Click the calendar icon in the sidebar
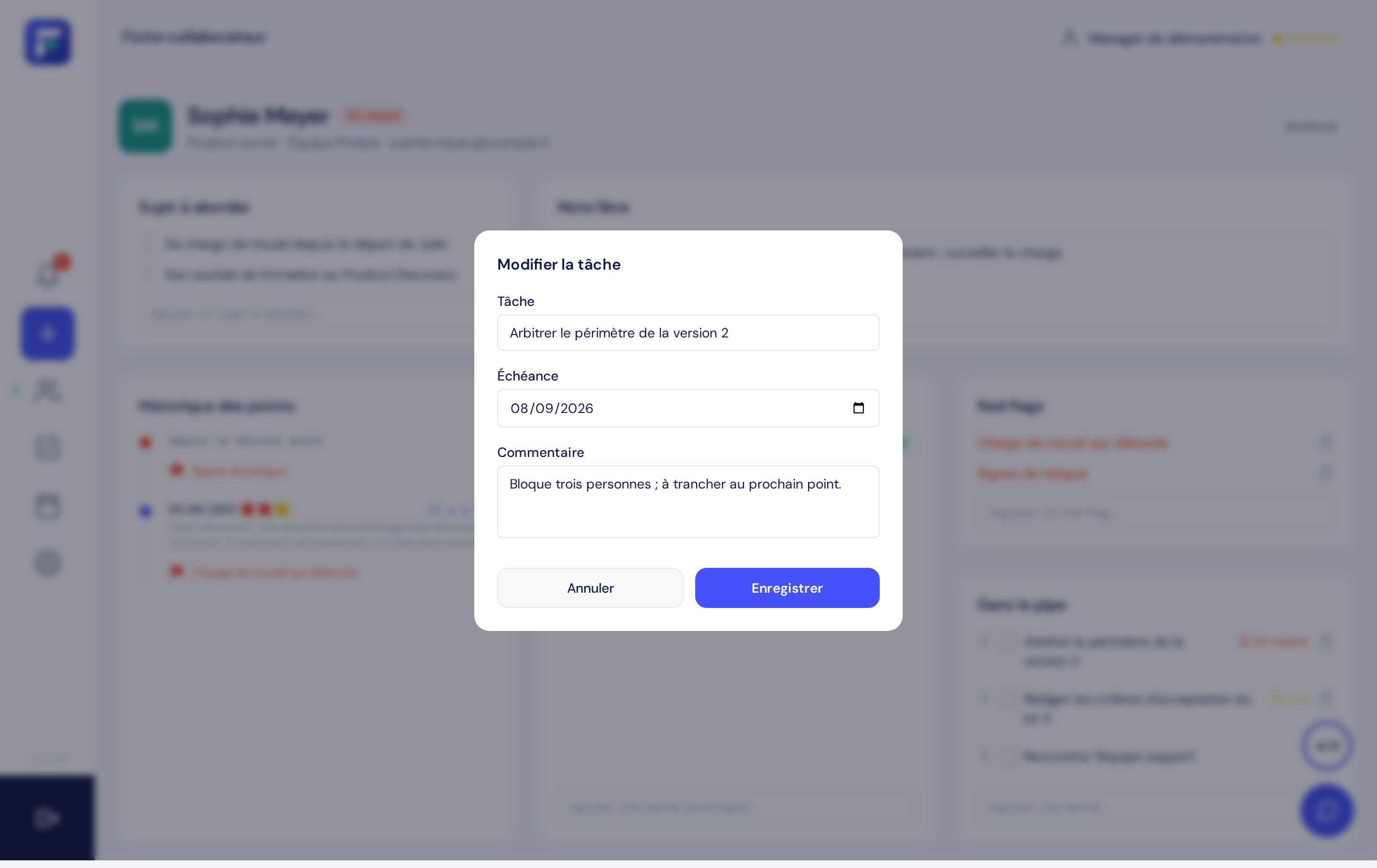The height and width of the screenshot is (868, 1377). [x=47, y=506]
